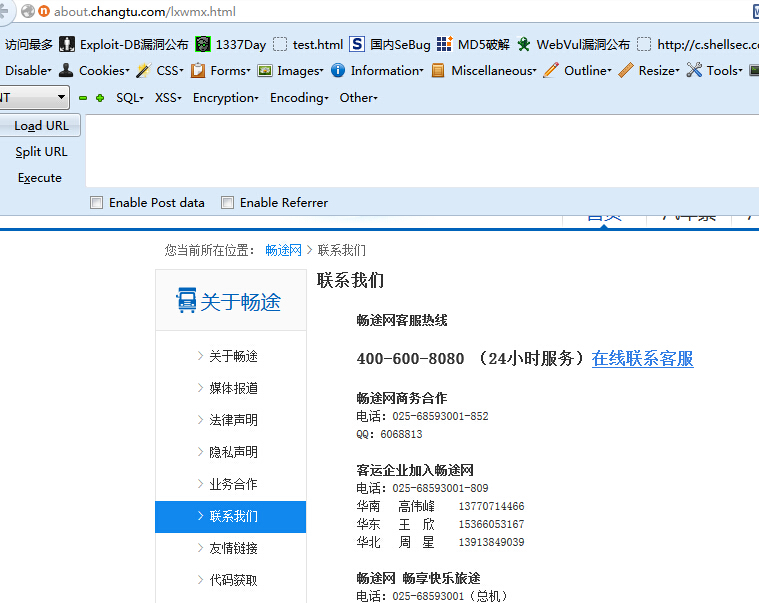Click phone number 13770714466
The image size is (759, 603).
coord(491,506)
